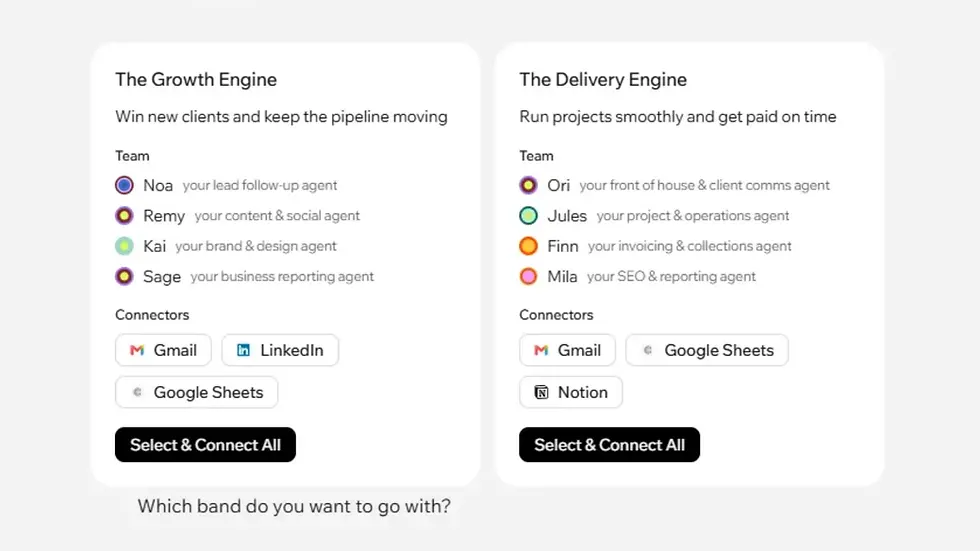Click 'your front of house & client comms agent'
980x551 pixels.
(704, 186)
